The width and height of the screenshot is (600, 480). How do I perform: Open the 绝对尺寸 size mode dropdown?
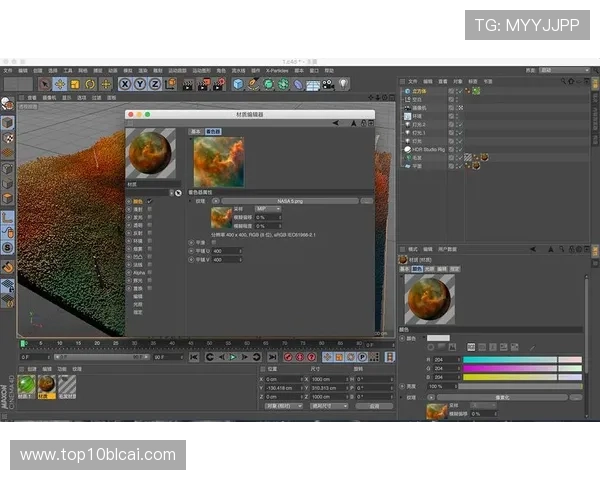pos(329,406)
